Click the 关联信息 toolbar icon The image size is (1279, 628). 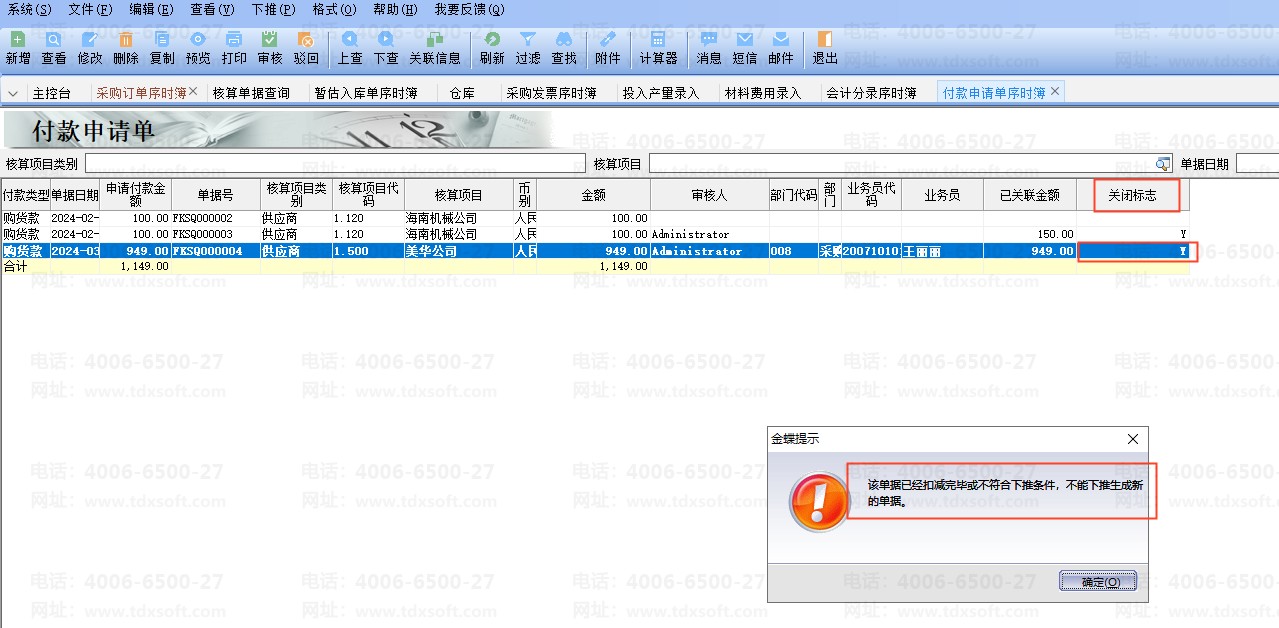pyautogui.click(x=435, y=47)
